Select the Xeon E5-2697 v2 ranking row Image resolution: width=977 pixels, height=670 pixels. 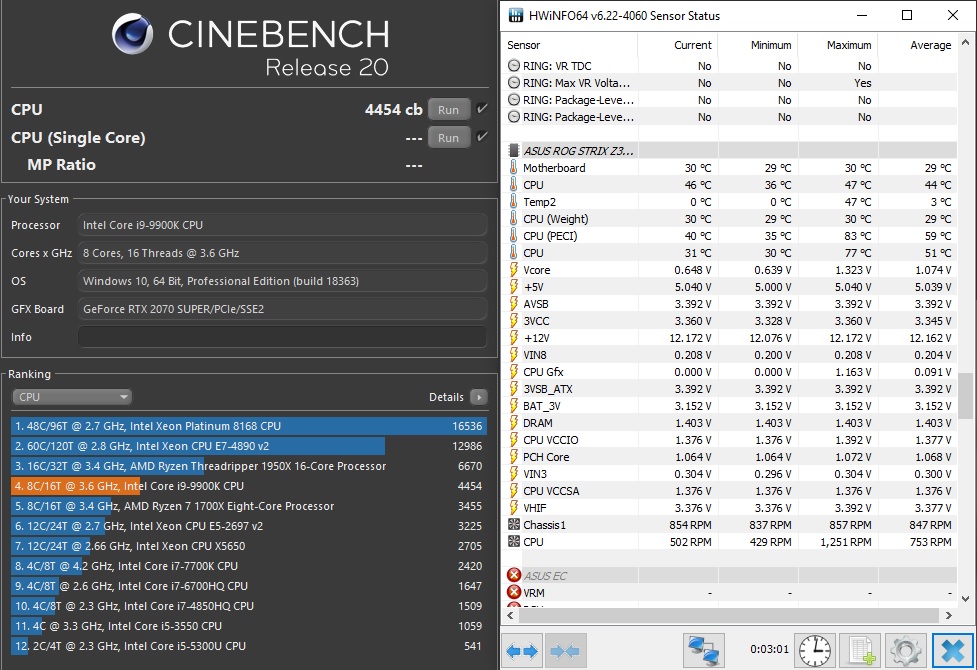click(249, 526)
